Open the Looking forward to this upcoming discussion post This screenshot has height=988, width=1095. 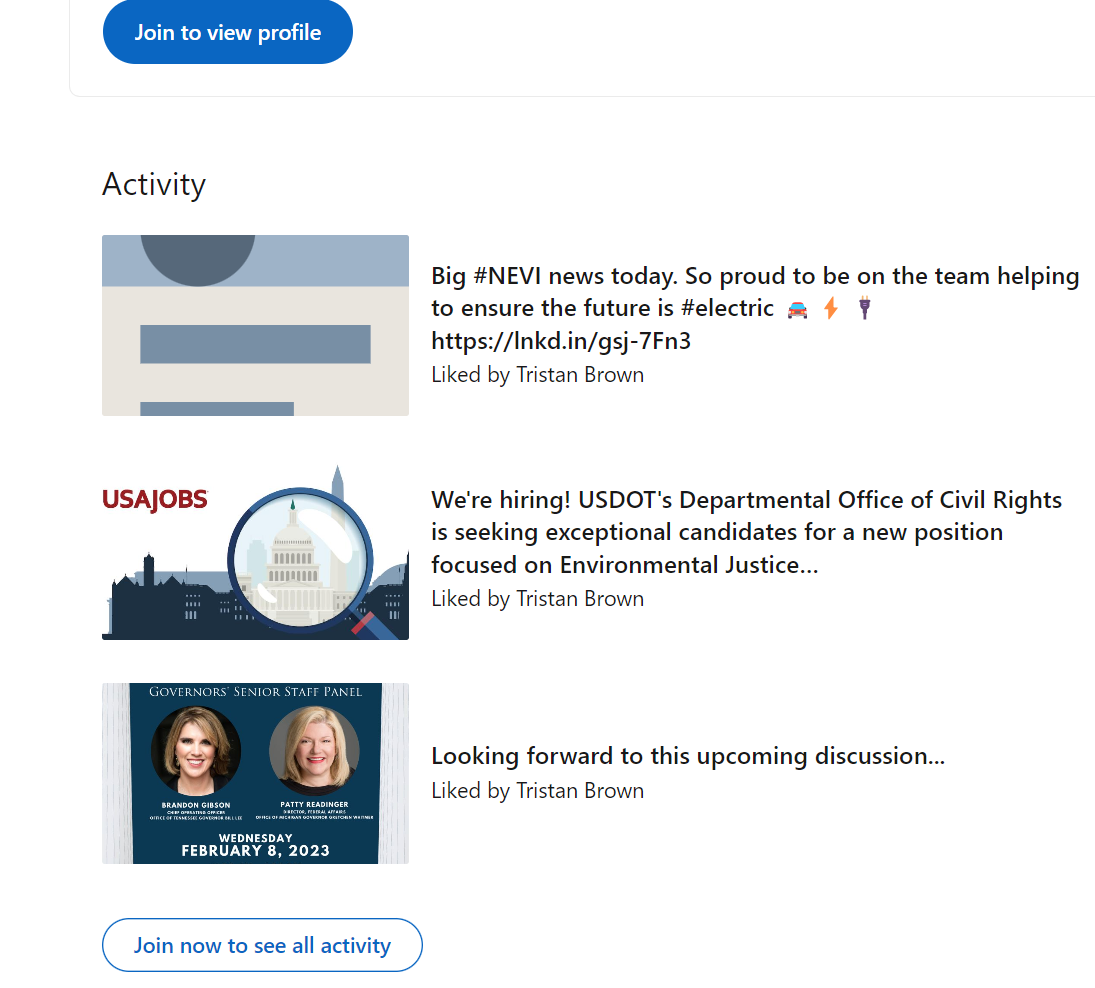tap(688, 755)
